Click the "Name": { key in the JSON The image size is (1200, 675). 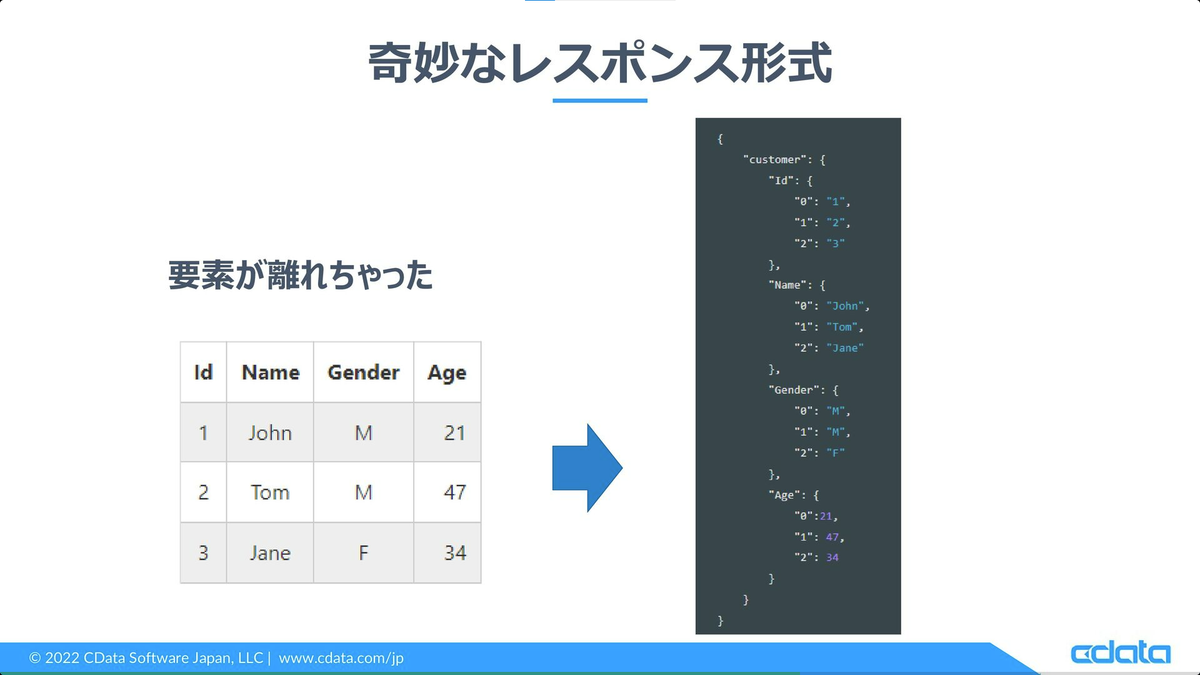click(798, 285)
